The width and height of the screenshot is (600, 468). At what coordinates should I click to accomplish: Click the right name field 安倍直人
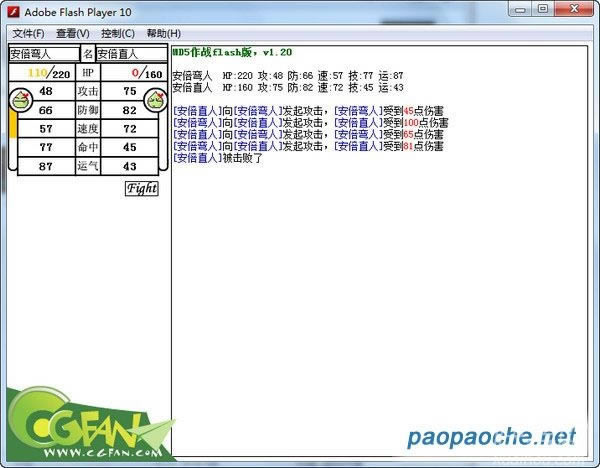coord(130,54)
